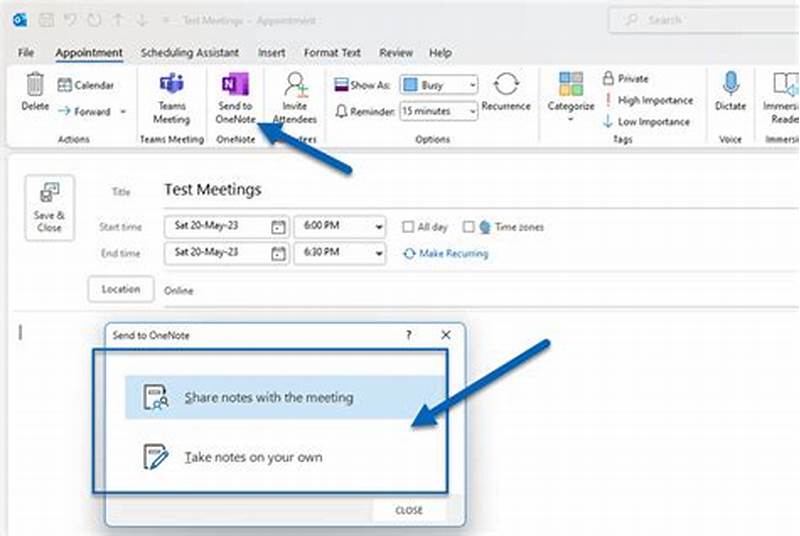
Task: Click Save & Close button
Action: pyautogui.click(x=49, y=208)
